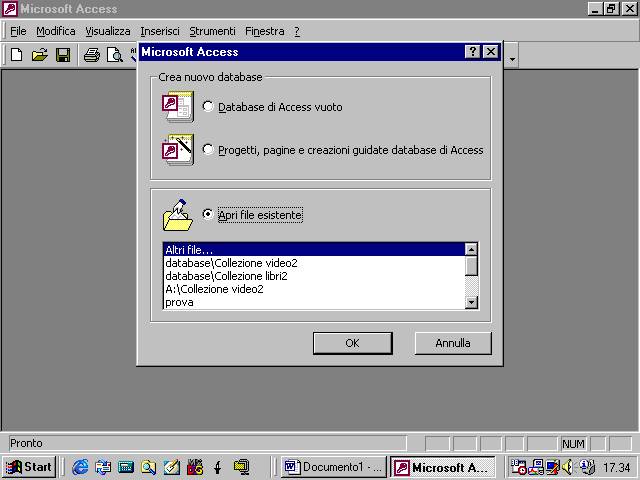Image resolution: width=640 pixels, height=480 pixels.
Task: Click the New database toolbar icon
Action: pyautogui.click(x=16, y=54)
